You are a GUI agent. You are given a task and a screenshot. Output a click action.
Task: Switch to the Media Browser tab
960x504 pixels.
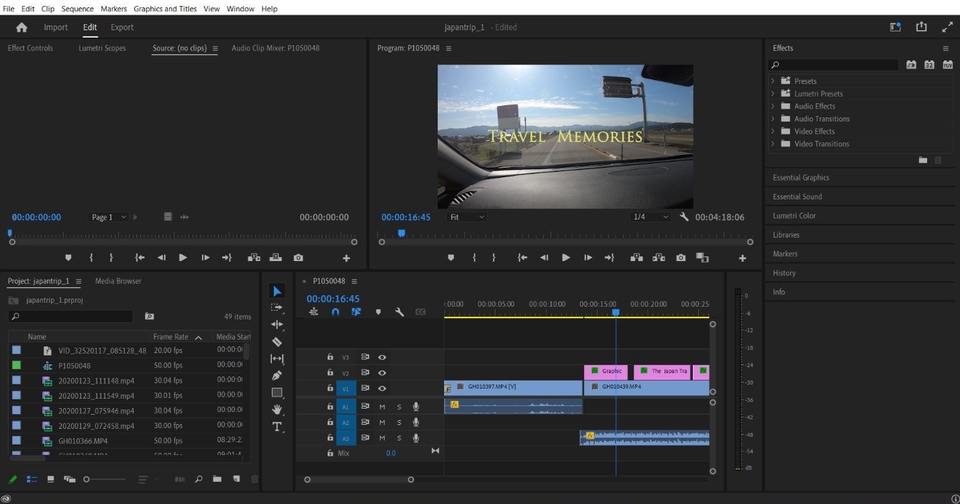(x=118, y=281)
